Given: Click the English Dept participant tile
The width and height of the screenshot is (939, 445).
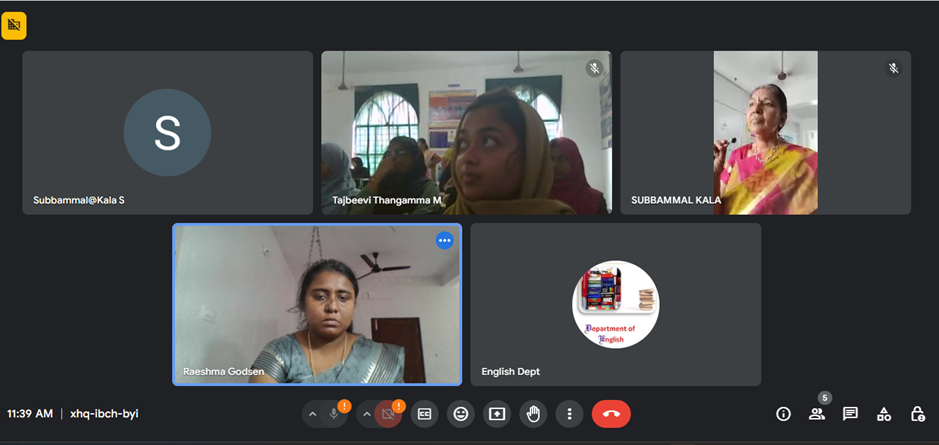Looking at the screenshot, I should pos(615,304).
